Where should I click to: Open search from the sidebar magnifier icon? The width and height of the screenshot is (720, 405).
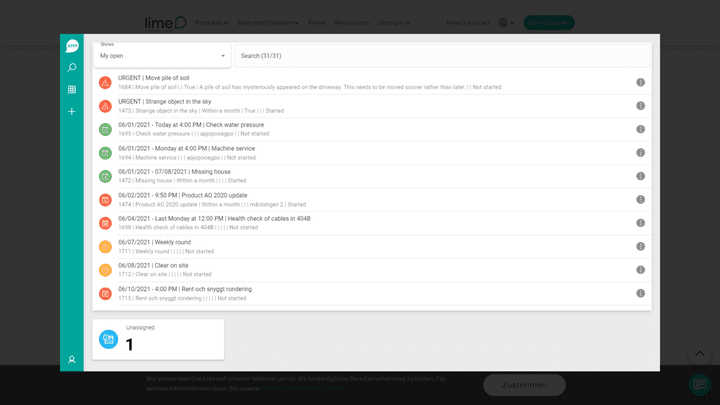pos(72,68)
